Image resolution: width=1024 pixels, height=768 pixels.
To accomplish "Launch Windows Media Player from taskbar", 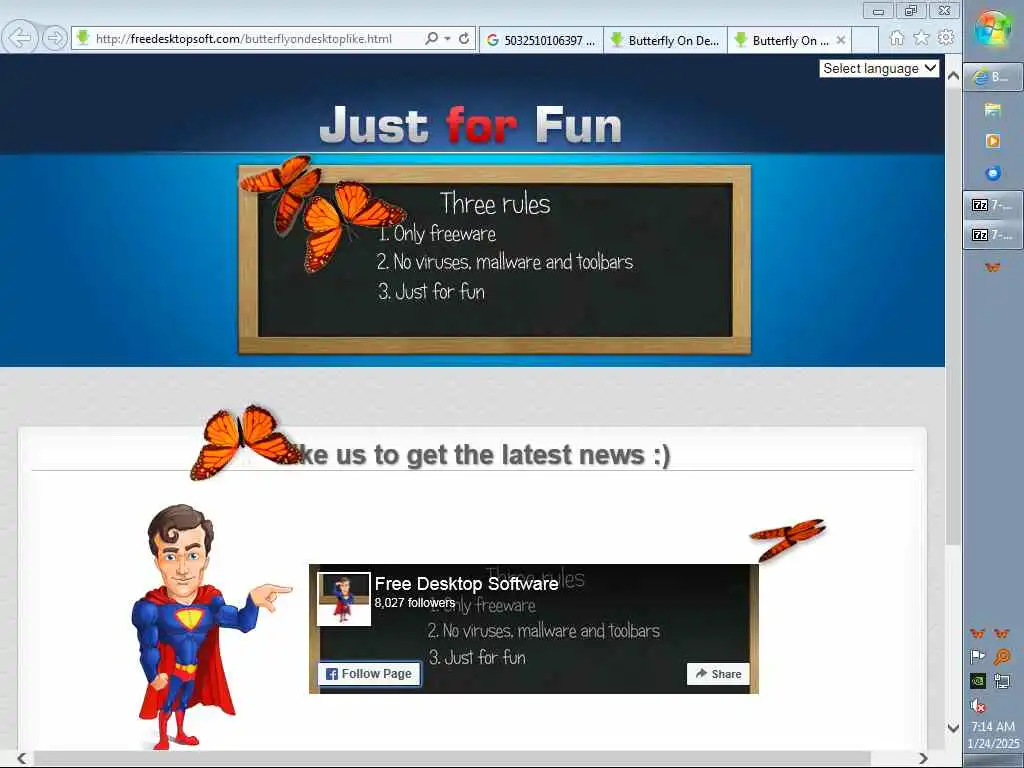I will pos(993,140).
